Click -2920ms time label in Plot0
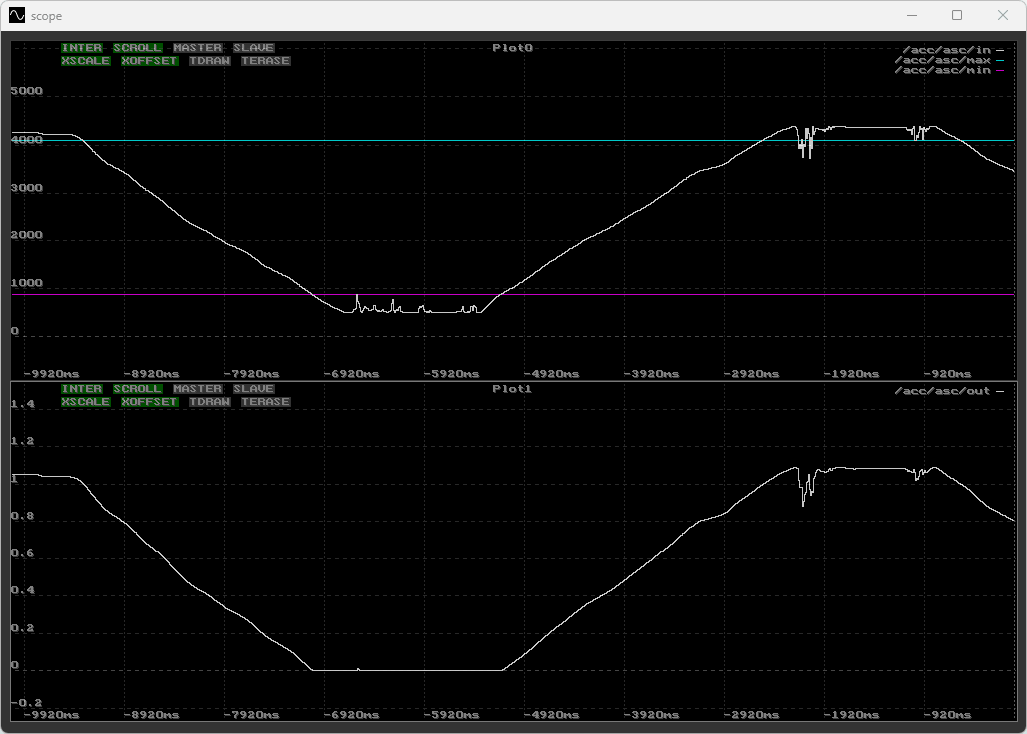 pos(752,374)
